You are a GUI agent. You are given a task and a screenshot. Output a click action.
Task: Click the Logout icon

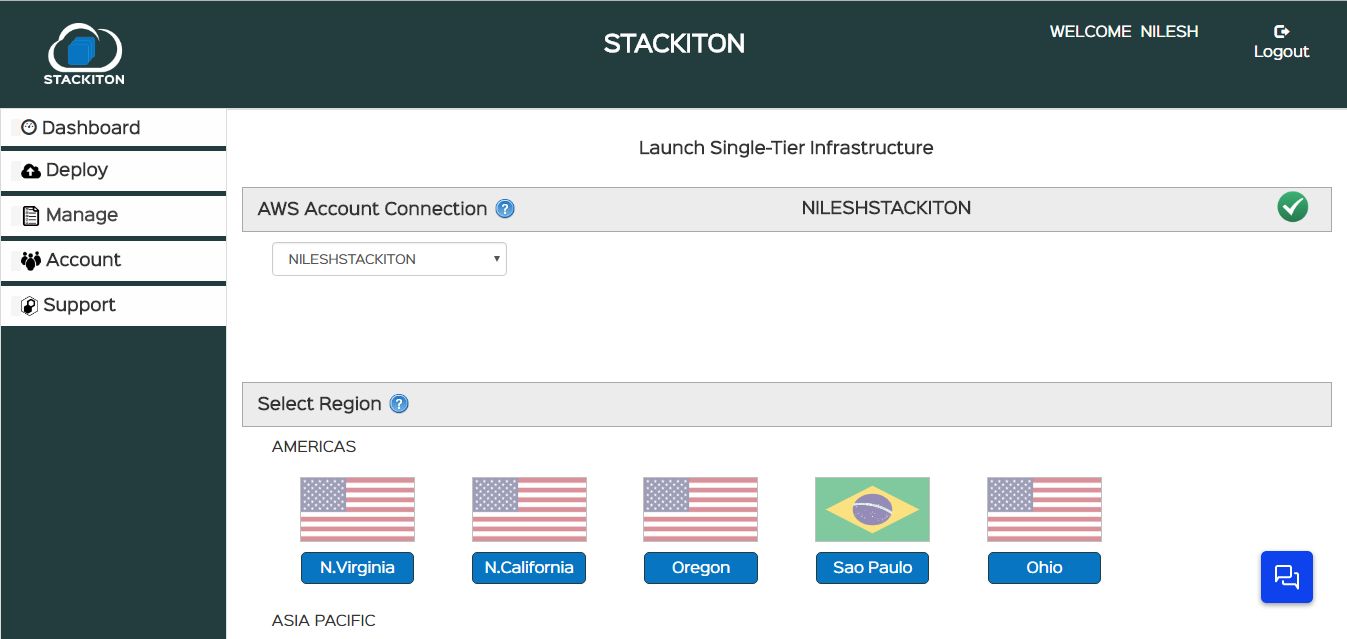tap(1282, 31)
